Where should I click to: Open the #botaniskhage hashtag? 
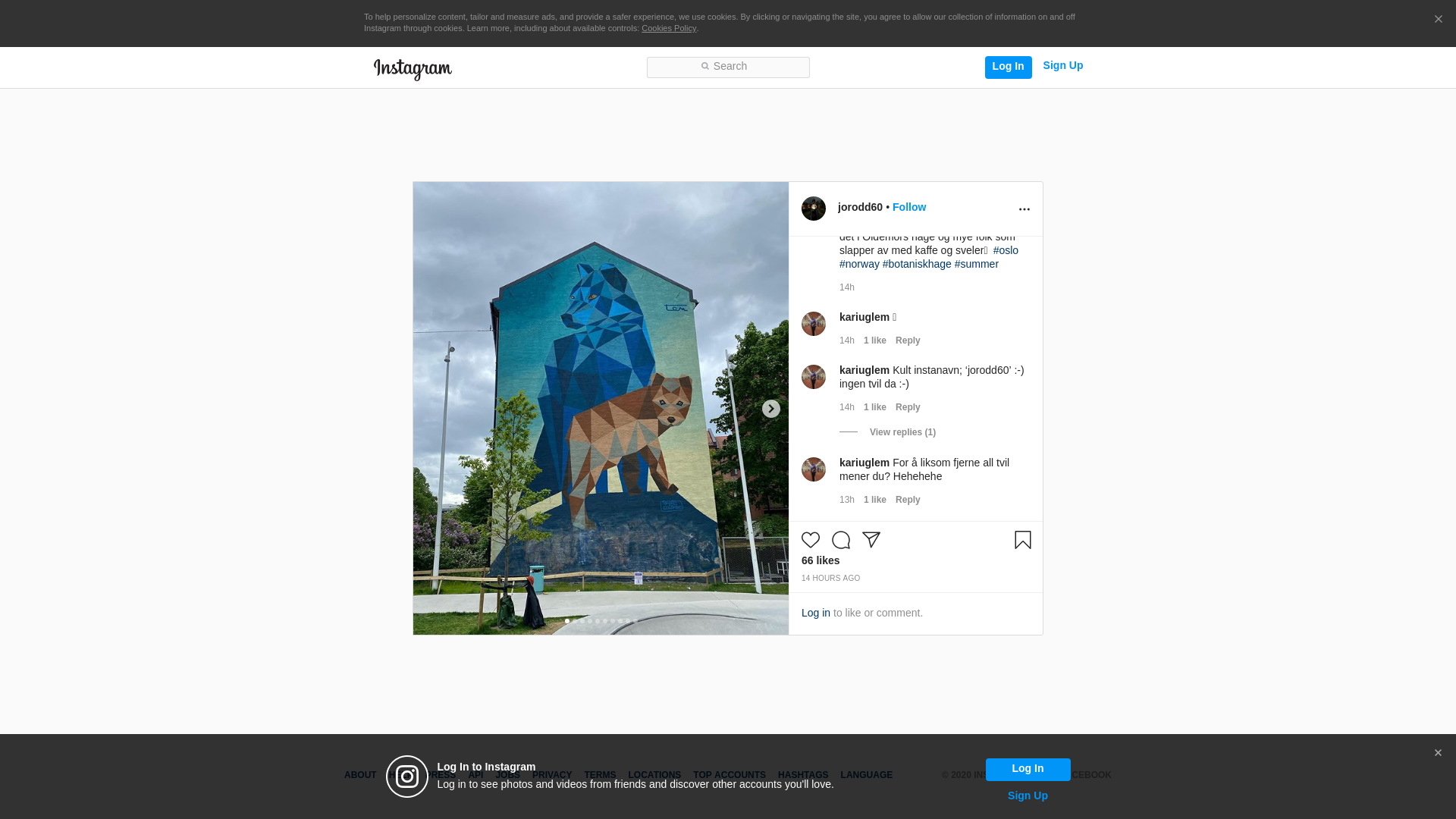click(x=917, y=264)
